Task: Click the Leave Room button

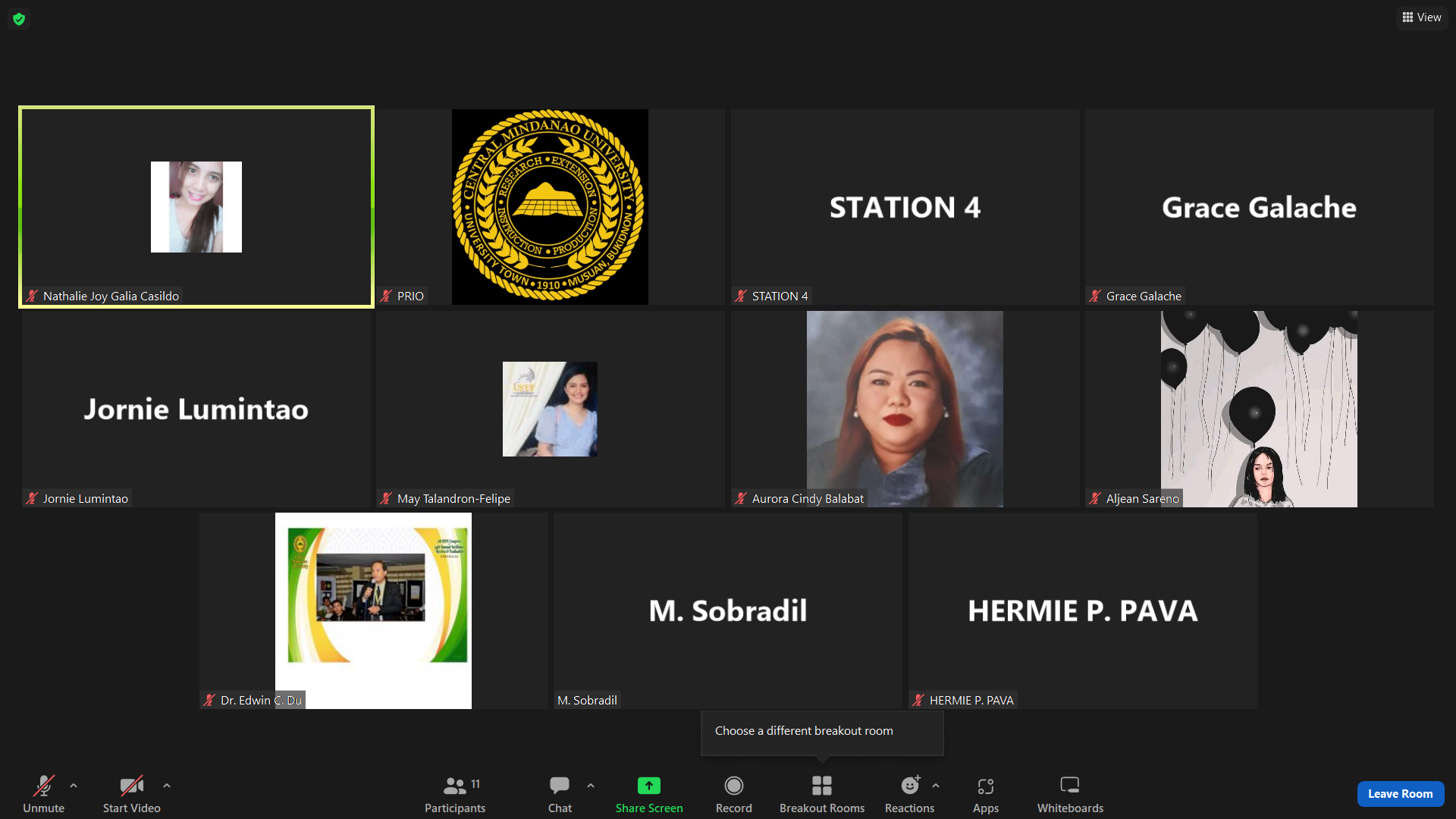Action: point(1400,794)
